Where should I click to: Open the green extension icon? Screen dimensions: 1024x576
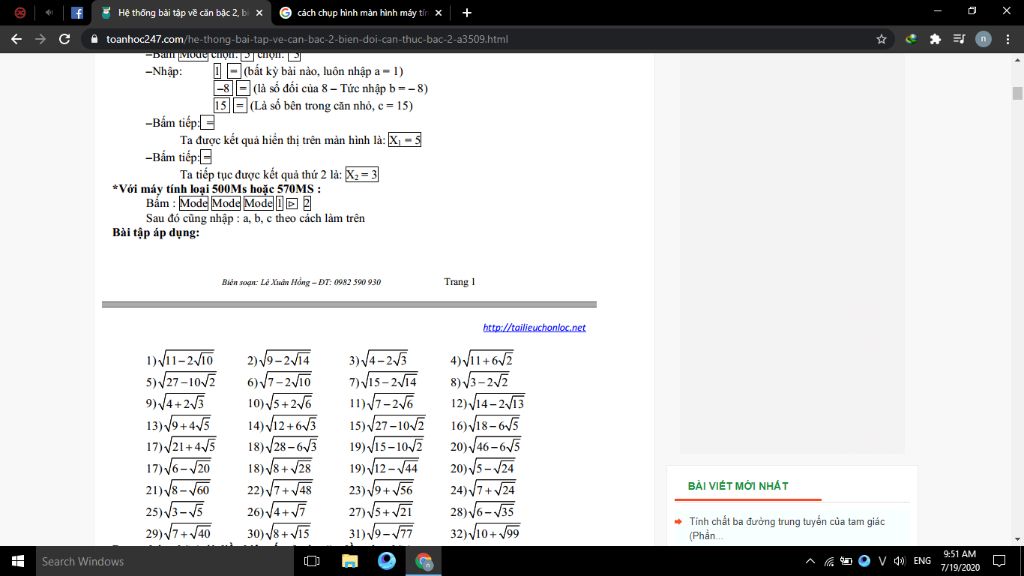(910, 39)
